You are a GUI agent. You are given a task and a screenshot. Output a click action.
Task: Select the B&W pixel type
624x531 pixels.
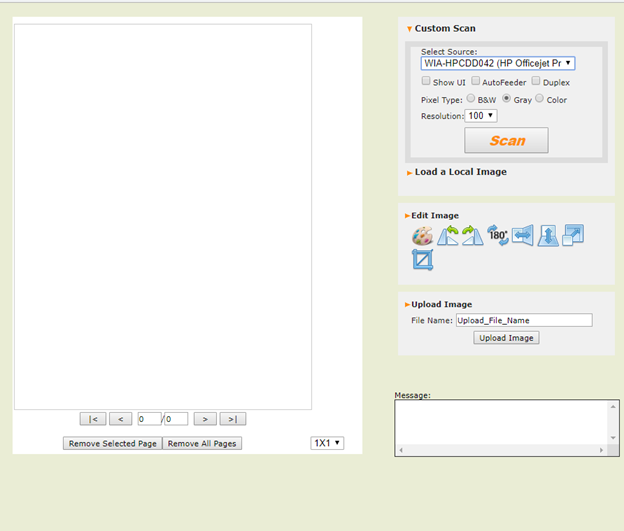(x=471, y=99)
